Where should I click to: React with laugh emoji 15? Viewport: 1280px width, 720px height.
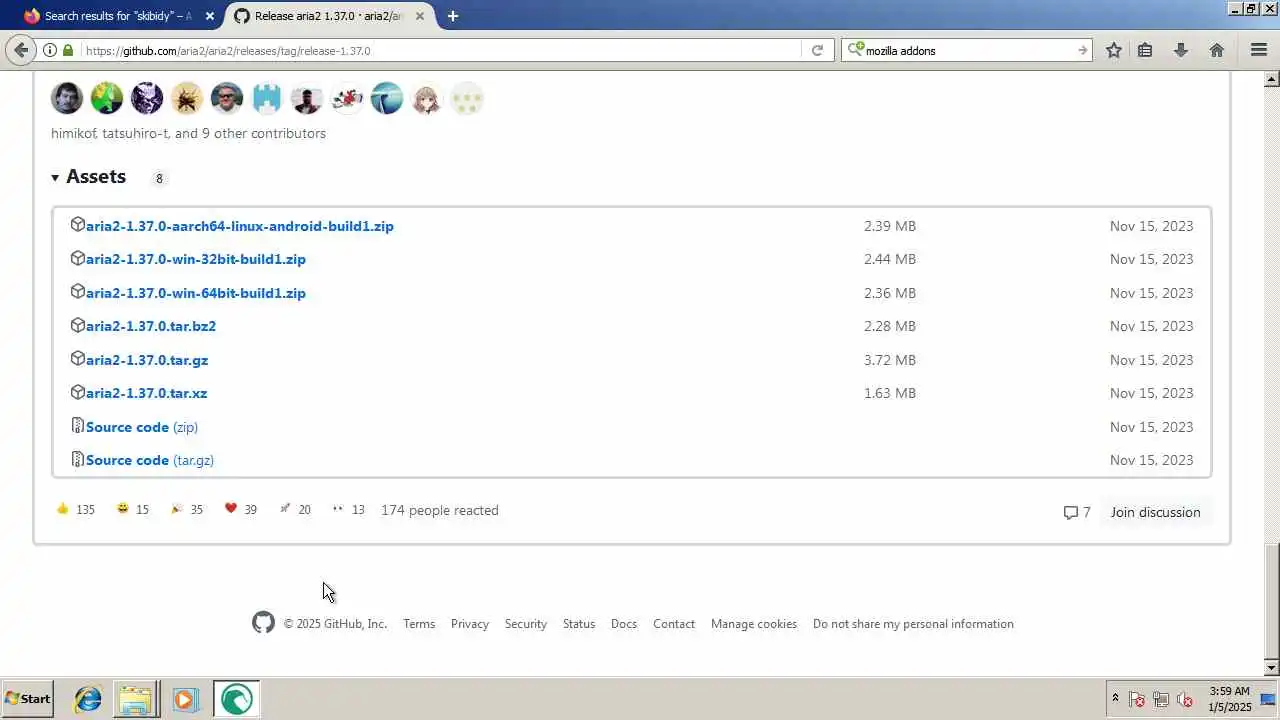point(132,510)
